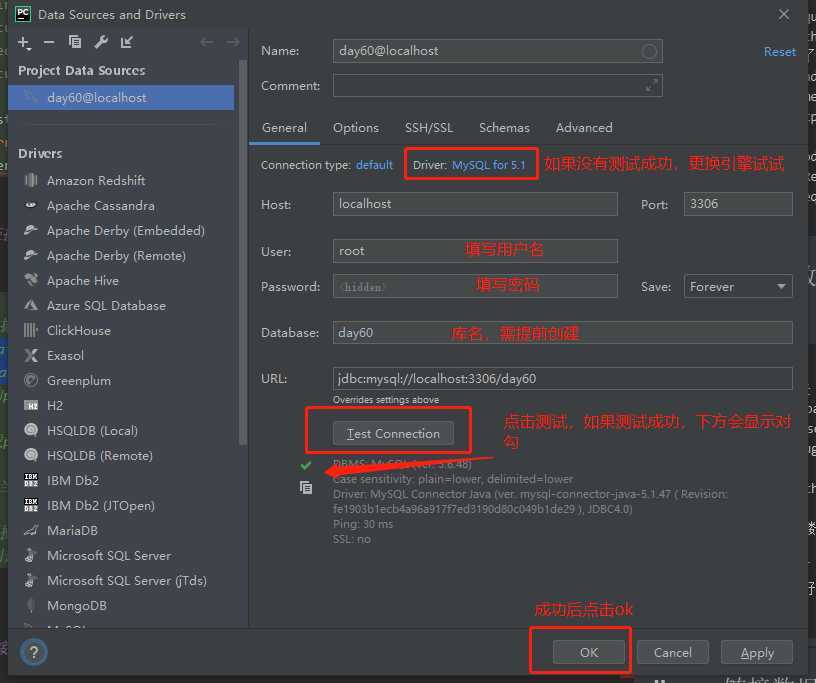This screenshot has width=816, height=683.
Task: Expand the Comment field editor
Action: click(651, 85)
